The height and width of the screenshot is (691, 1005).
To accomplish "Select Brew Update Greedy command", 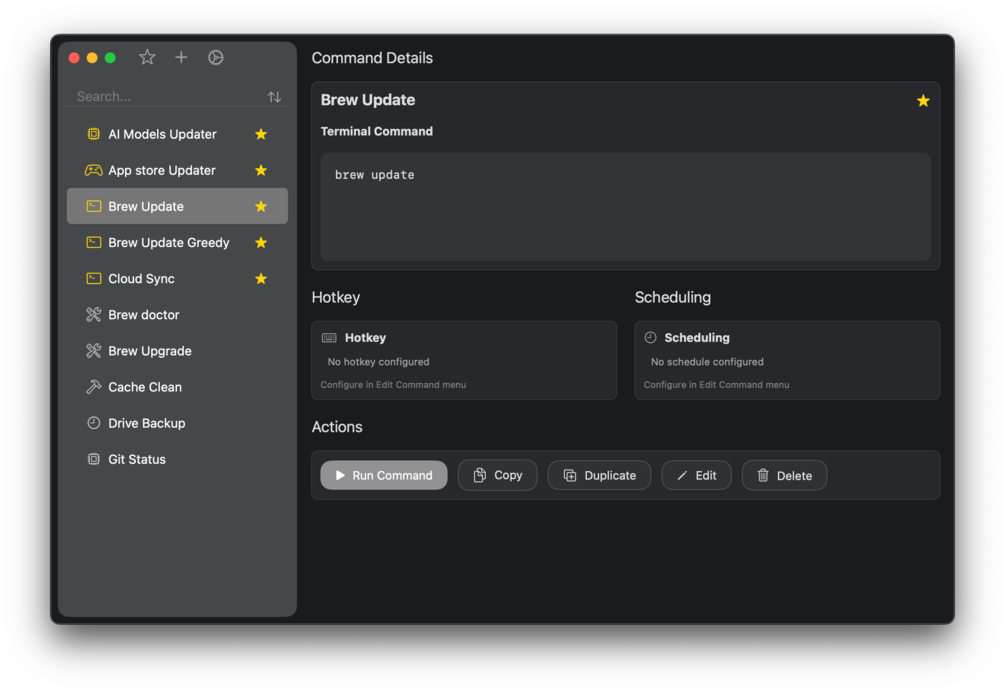I will click(178, 242).
